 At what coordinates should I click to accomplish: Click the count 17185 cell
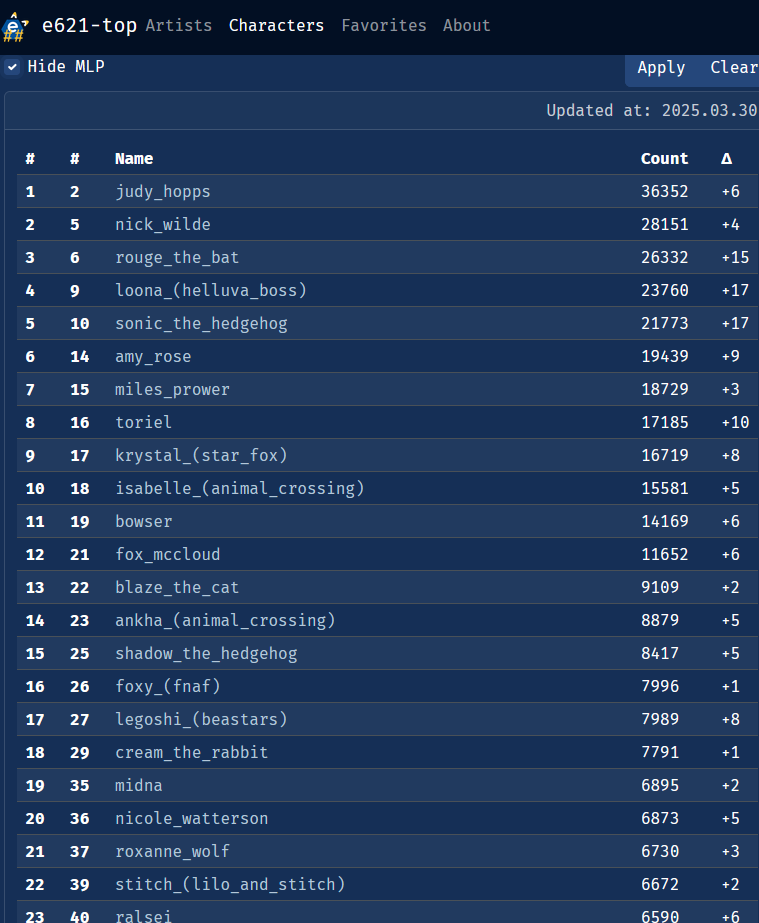(x=664, y=422)
